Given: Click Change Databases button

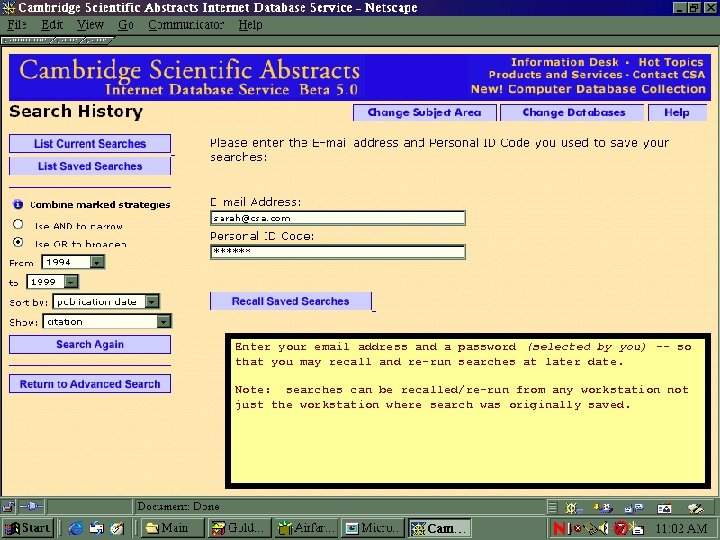Looking at the screenshot, I should 574,112.
